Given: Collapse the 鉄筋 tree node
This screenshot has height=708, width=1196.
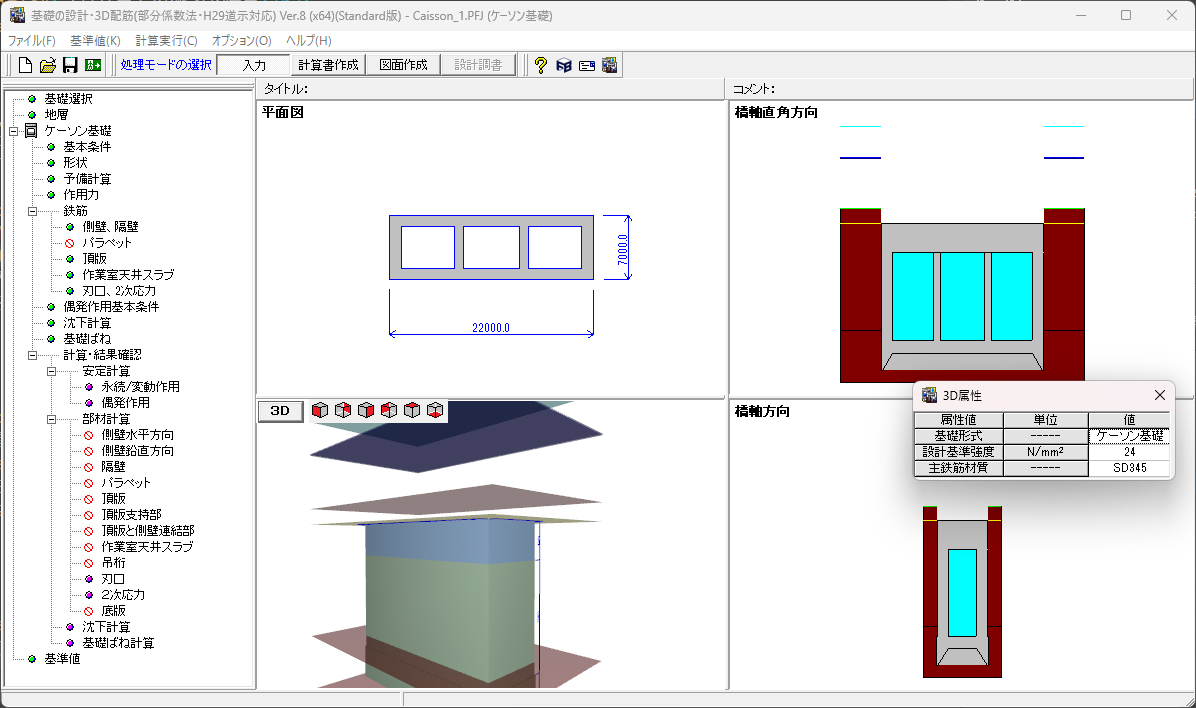Looking at the screenshot, I should (32, 211).
